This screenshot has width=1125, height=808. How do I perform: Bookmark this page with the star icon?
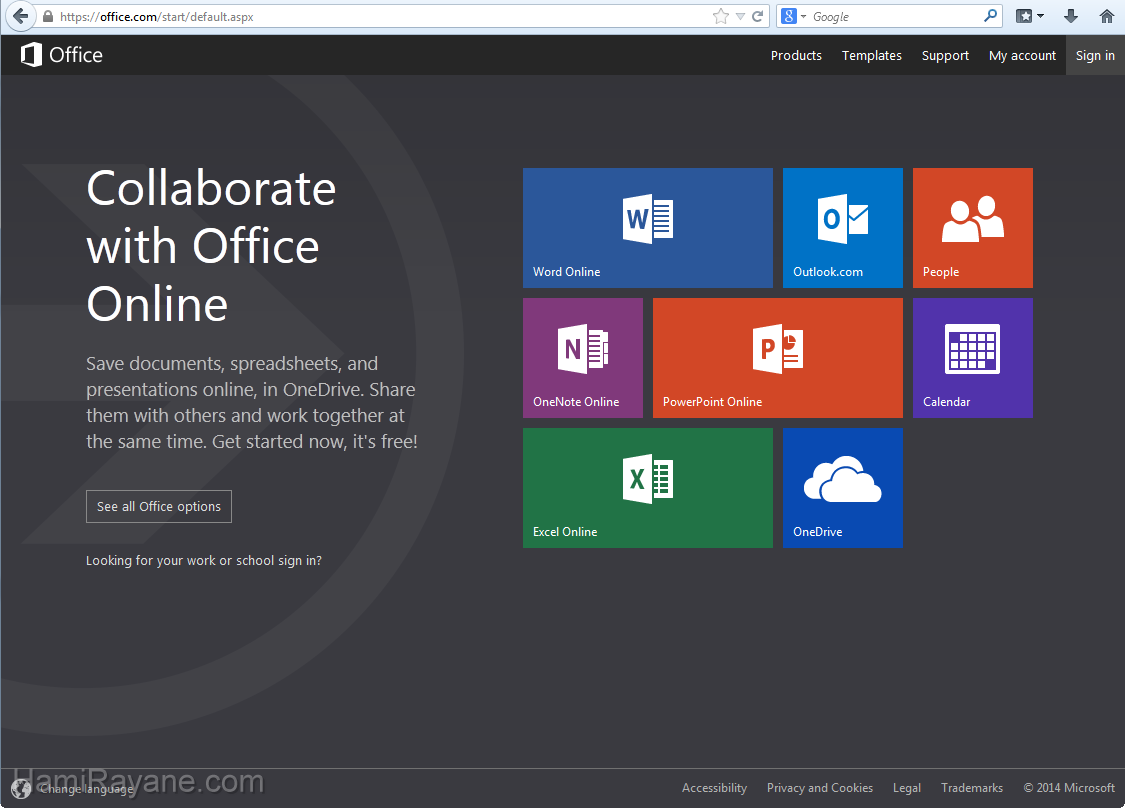tap(720, 16)
